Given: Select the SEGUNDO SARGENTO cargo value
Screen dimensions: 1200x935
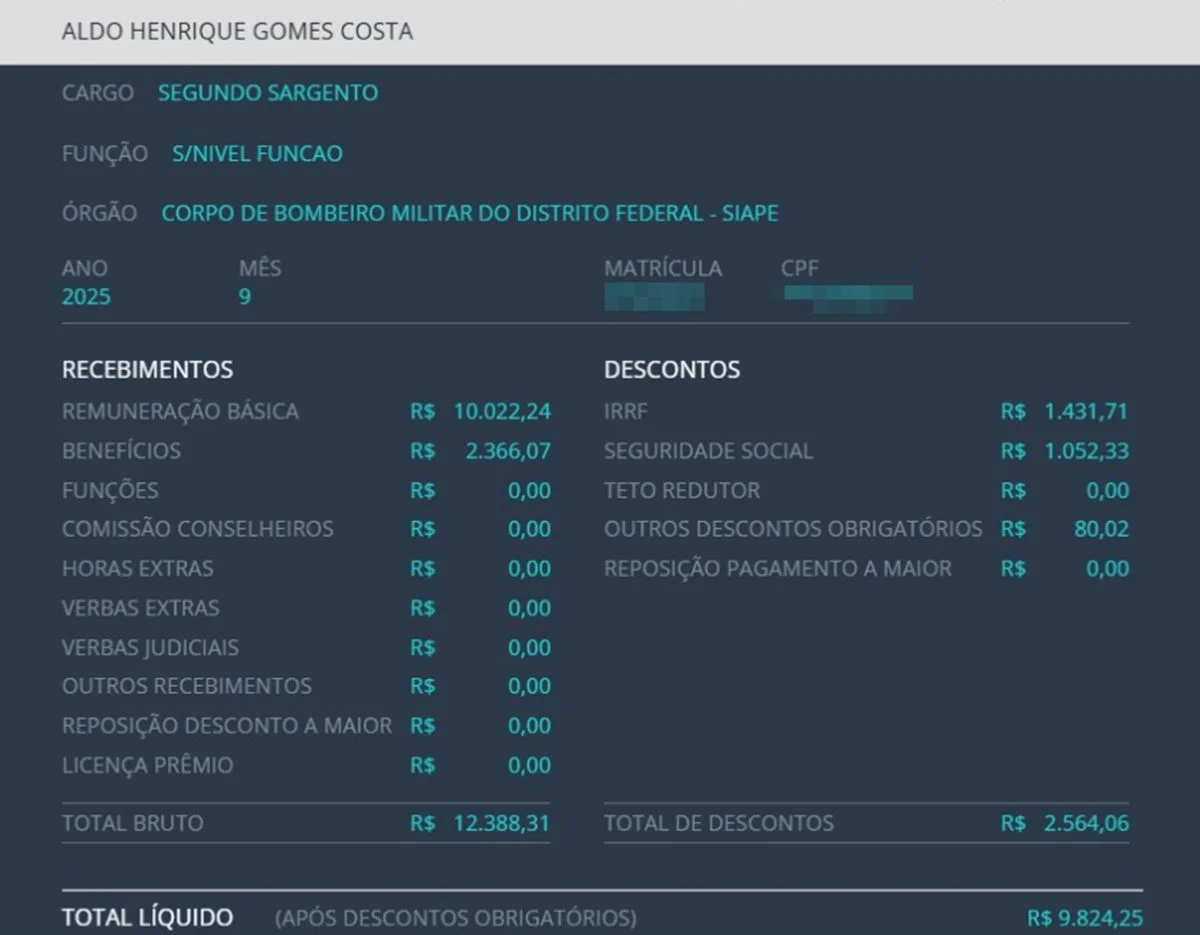Looking at the screenshot, I should 268,93.
